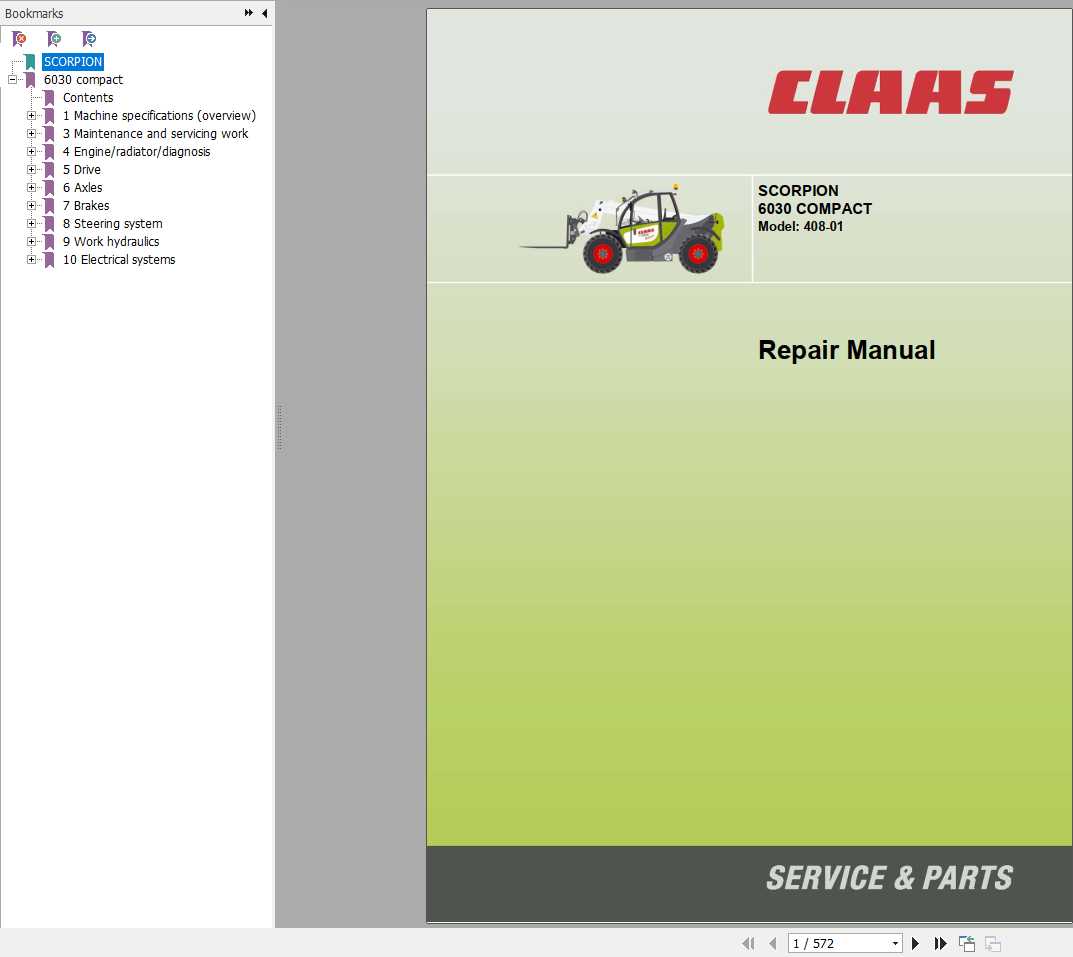
Task: Expand the 6 Axles node
Action: [x=31, y=188]
